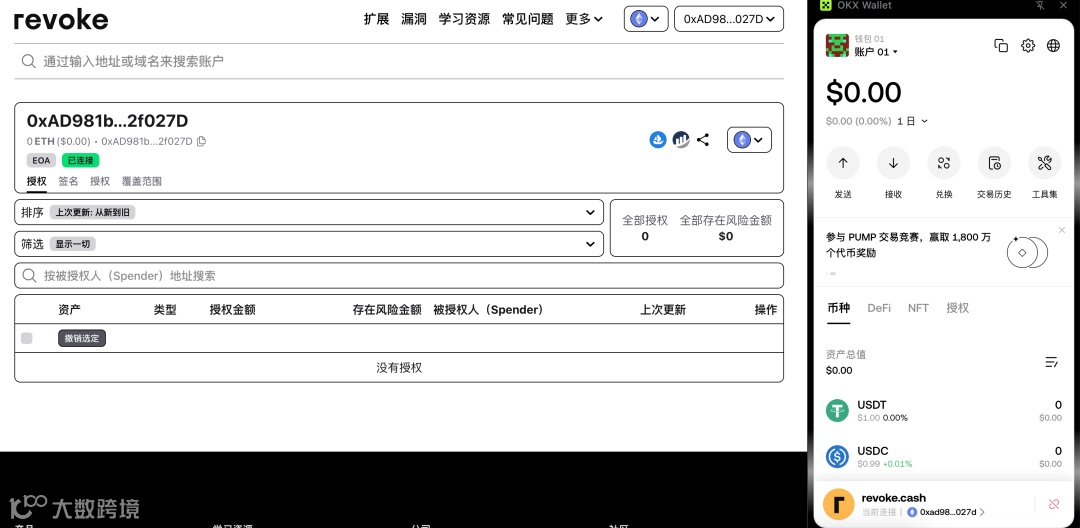Dismiss the PUMP promotion banner
This screenshot has width=1080, height=528.
[x=1061, y=230]
